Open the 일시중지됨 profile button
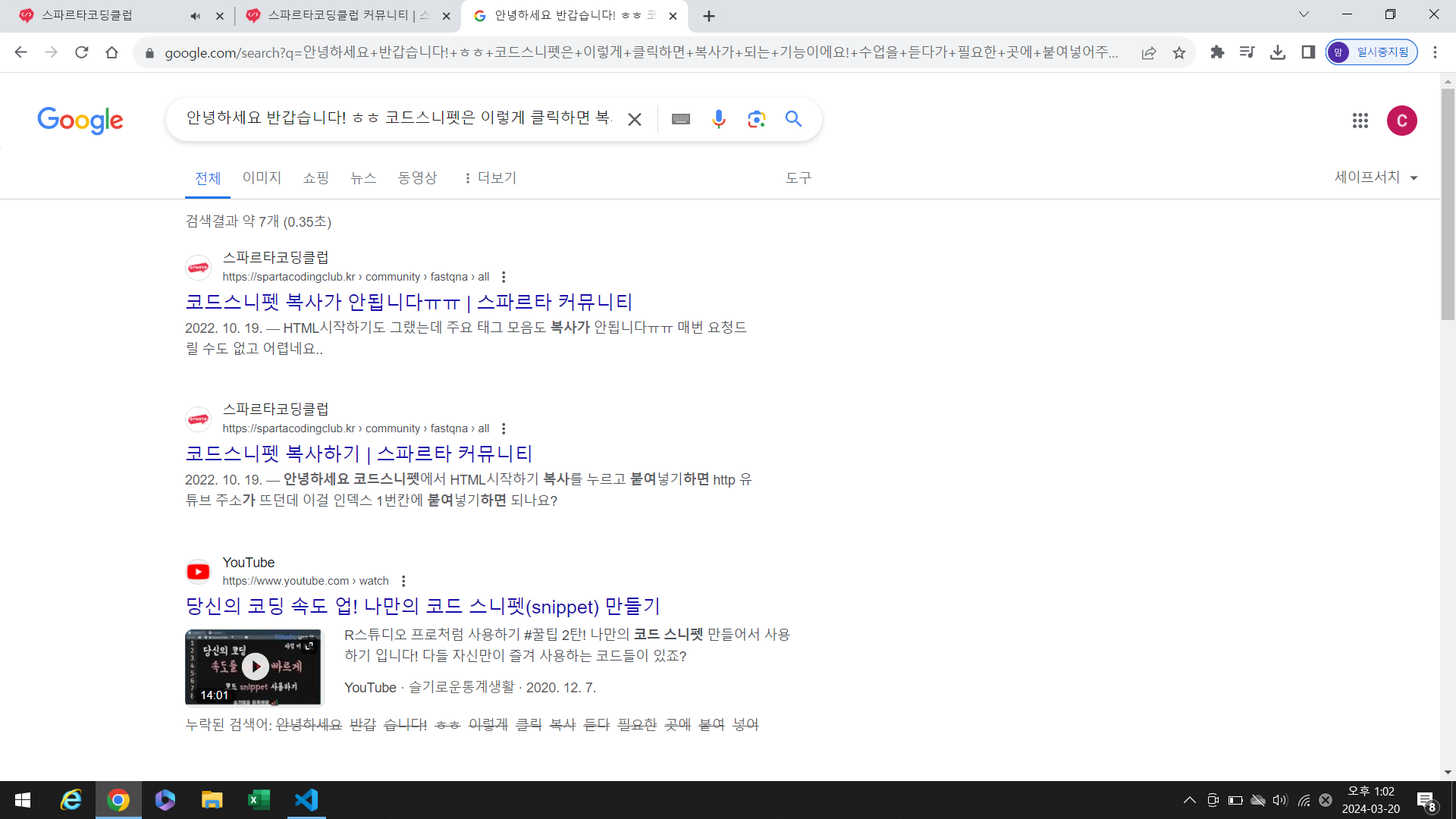The image size is (1456, 819). coord(1372,52)
